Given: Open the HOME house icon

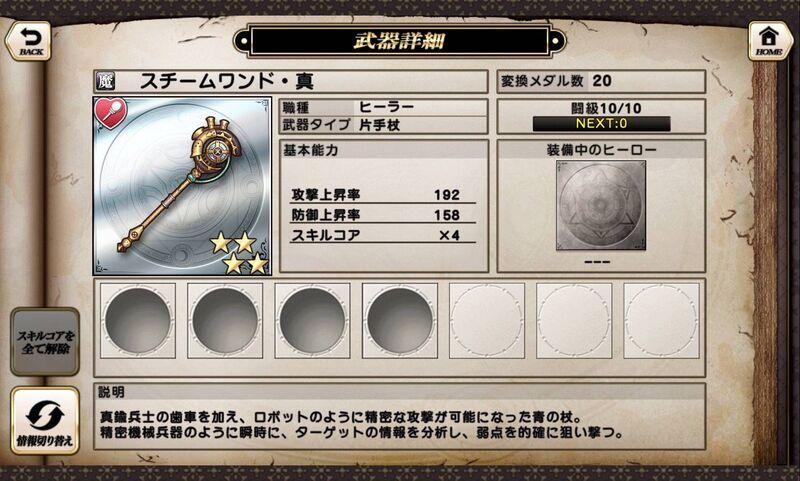Looking at the screenshot, I should [x=769, y=41].
